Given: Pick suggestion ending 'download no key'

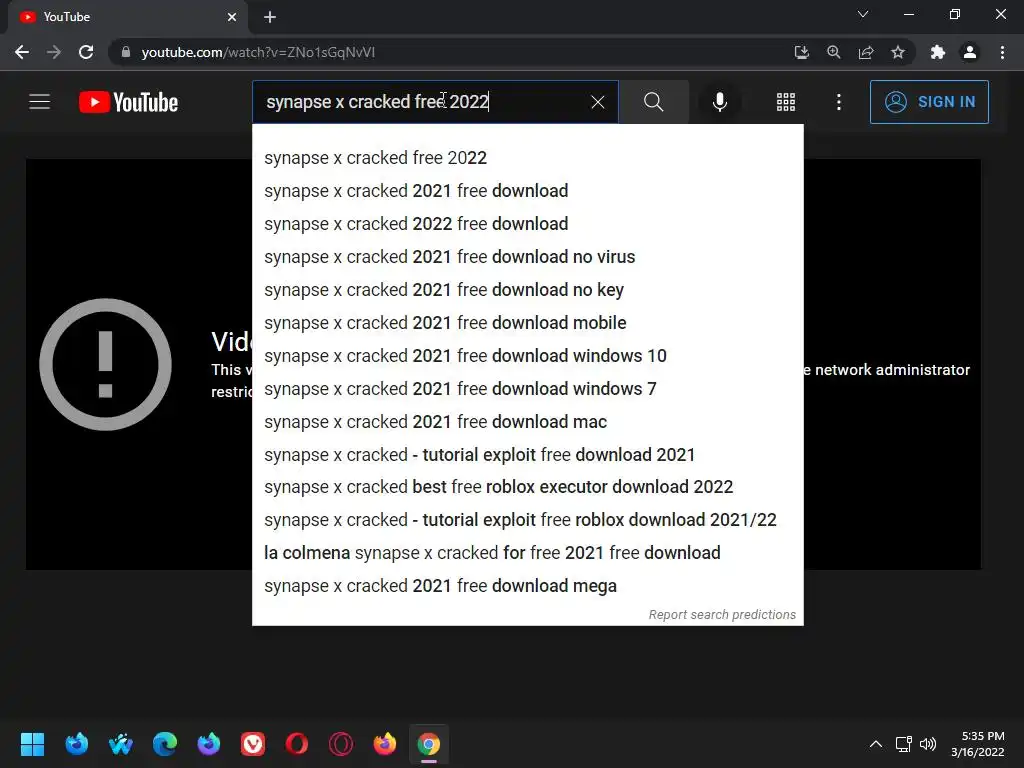Looking at the screenshot, I should point(528,290).
